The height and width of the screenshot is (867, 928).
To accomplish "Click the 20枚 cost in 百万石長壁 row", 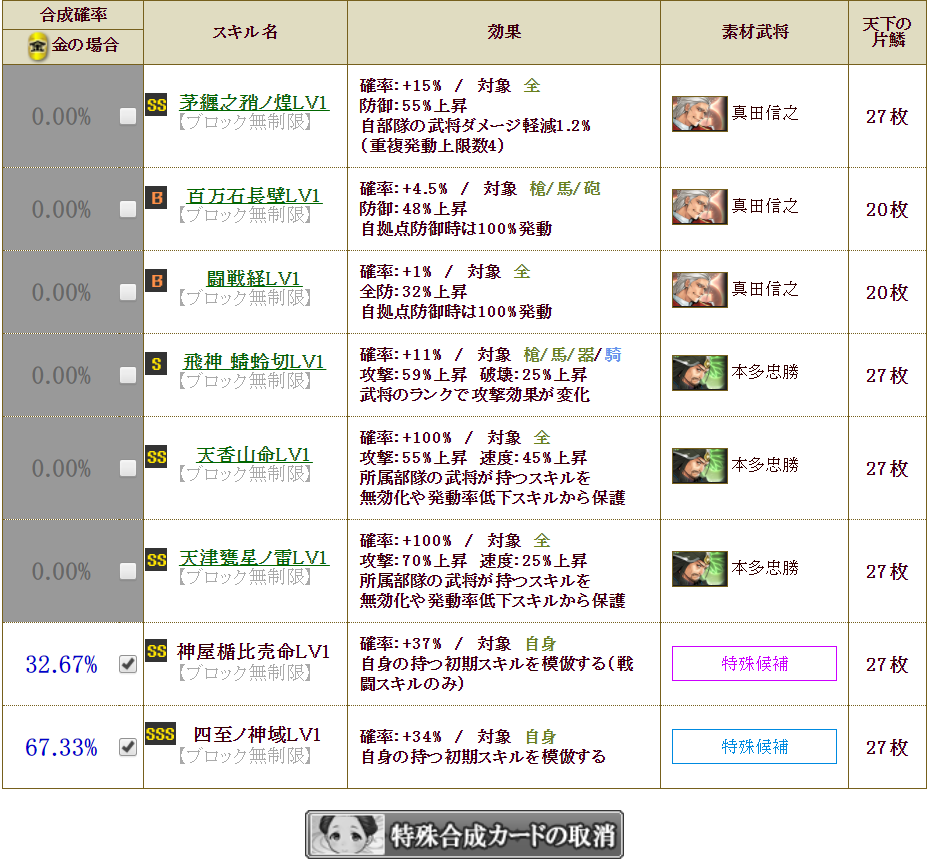I will tap(887, 210).
